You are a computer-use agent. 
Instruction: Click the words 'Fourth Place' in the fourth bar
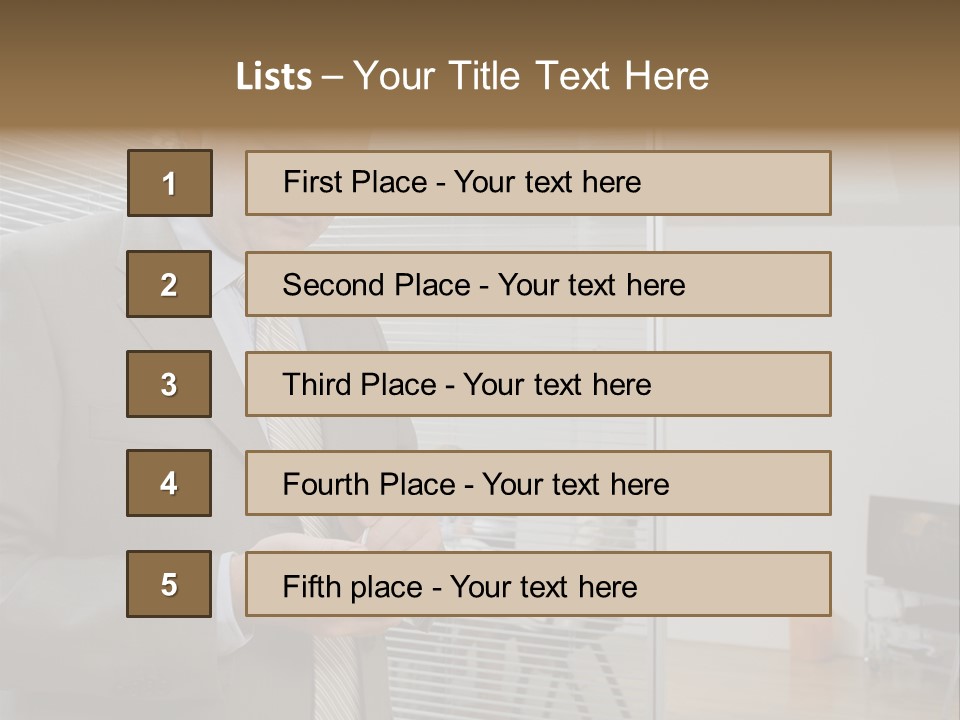[x=369, y=484]
